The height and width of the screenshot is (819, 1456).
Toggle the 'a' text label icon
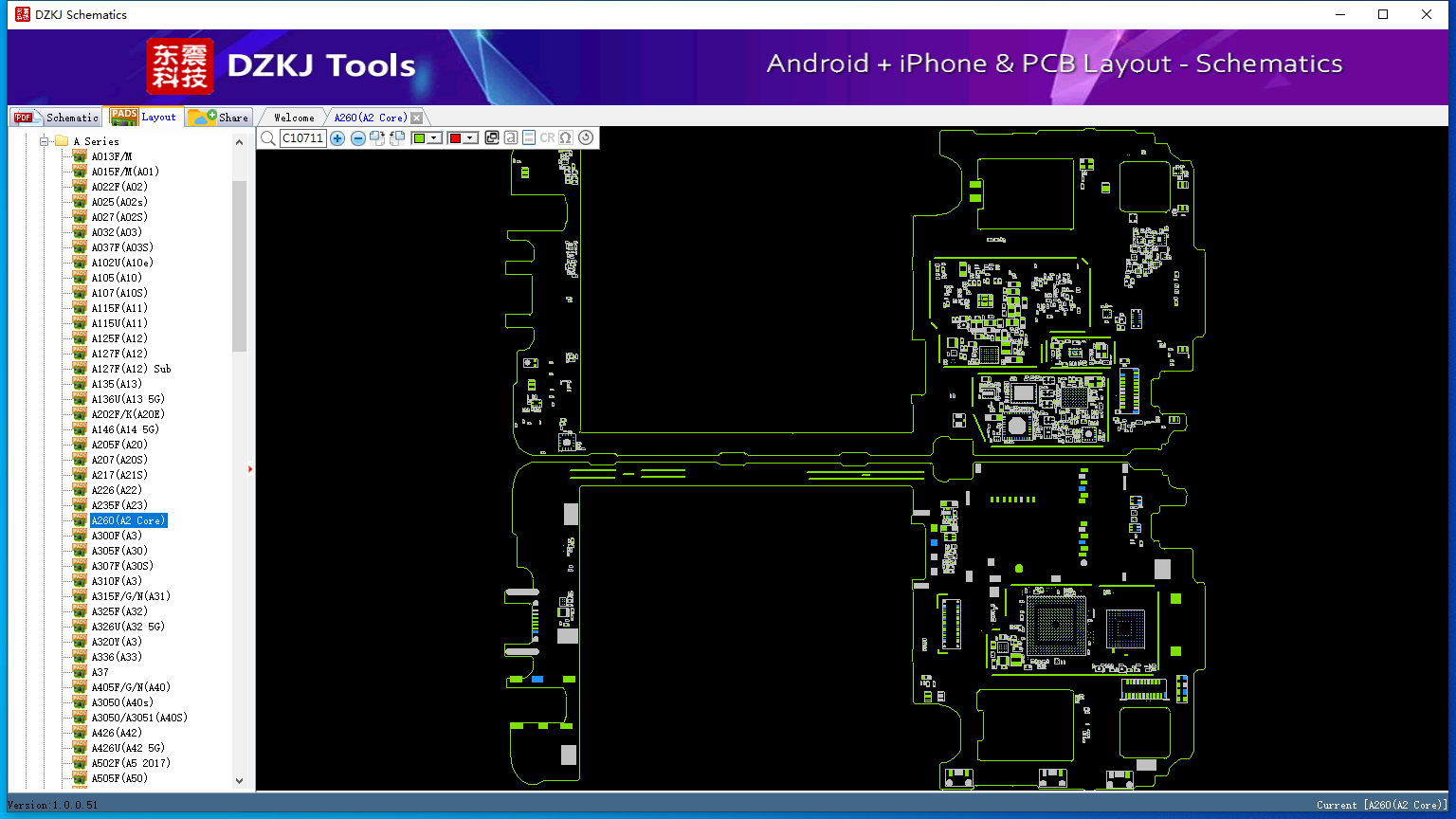(x=511, y=138)
